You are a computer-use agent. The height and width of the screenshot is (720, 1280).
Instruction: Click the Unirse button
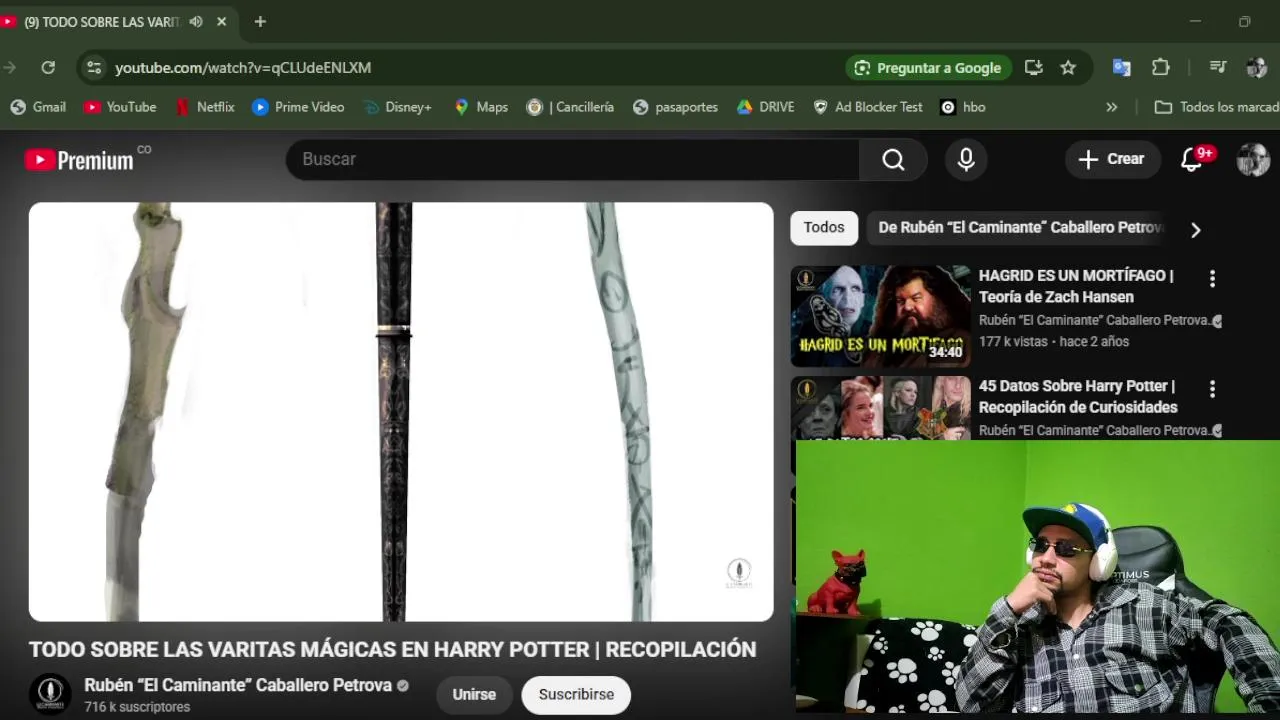[474, 695]
